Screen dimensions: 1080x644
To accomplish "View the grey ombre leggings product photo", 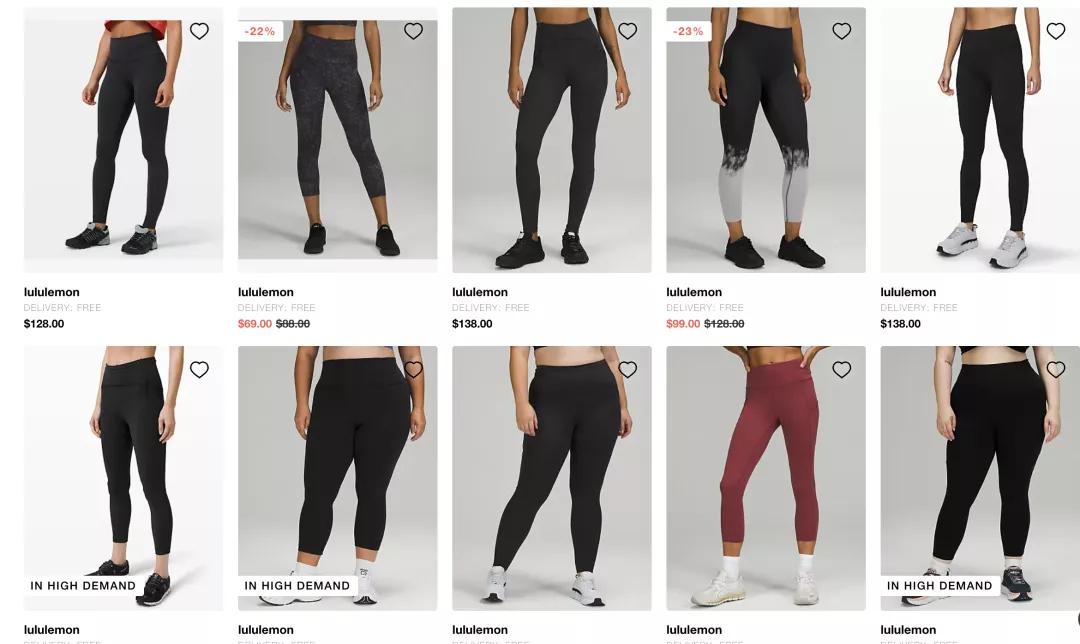I will tap(766, 140).
